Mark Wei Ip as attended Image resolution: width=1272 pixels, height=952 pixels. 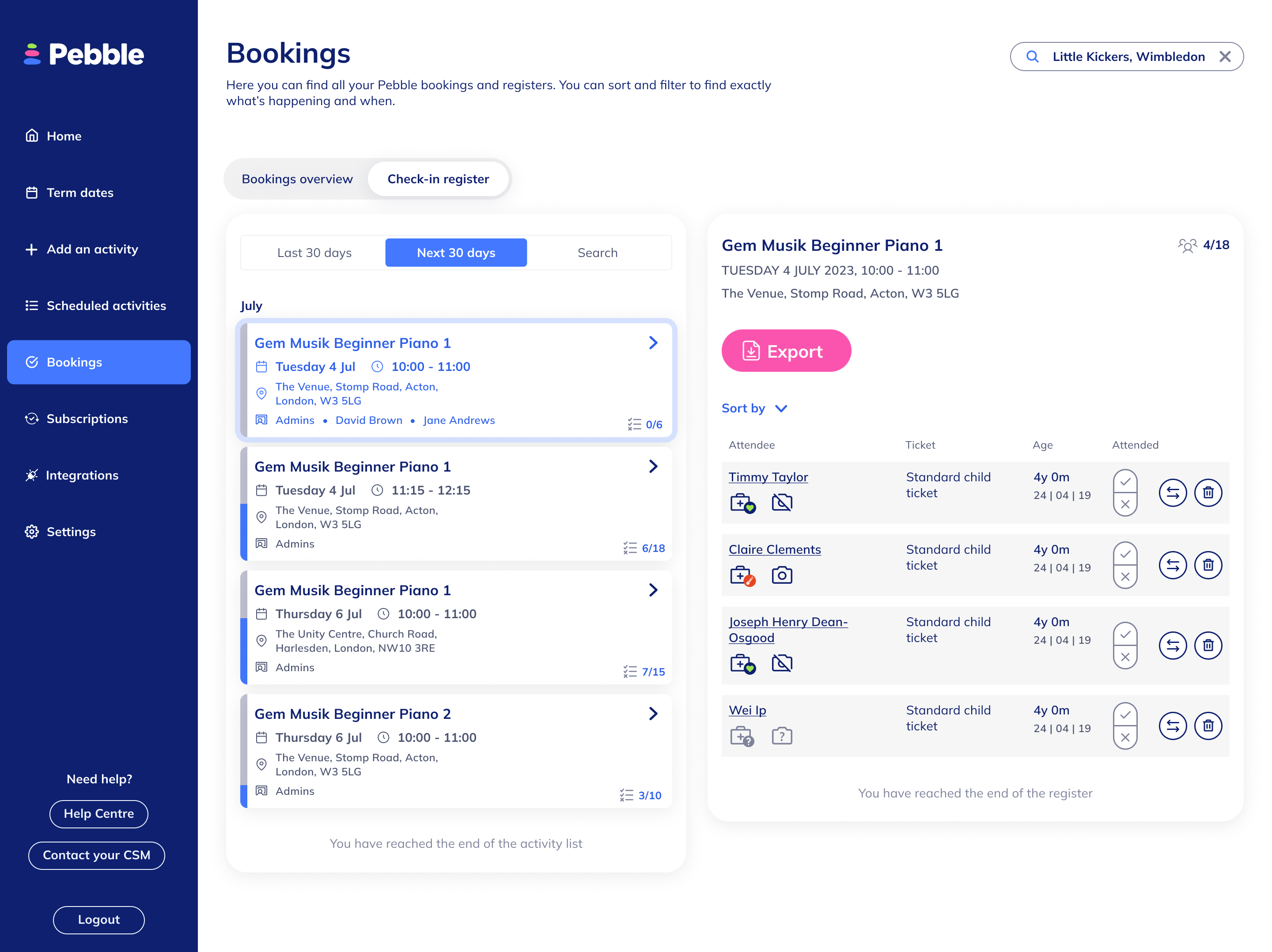(x=1125, y=714)
